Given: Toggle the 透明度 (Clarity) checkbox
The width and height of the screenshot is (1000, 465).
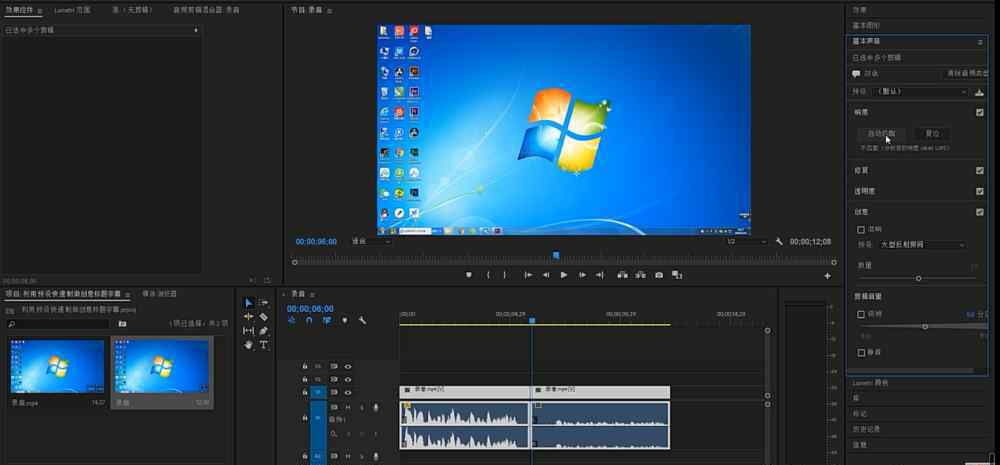Looking at the screenshot, I should point(980,191).
